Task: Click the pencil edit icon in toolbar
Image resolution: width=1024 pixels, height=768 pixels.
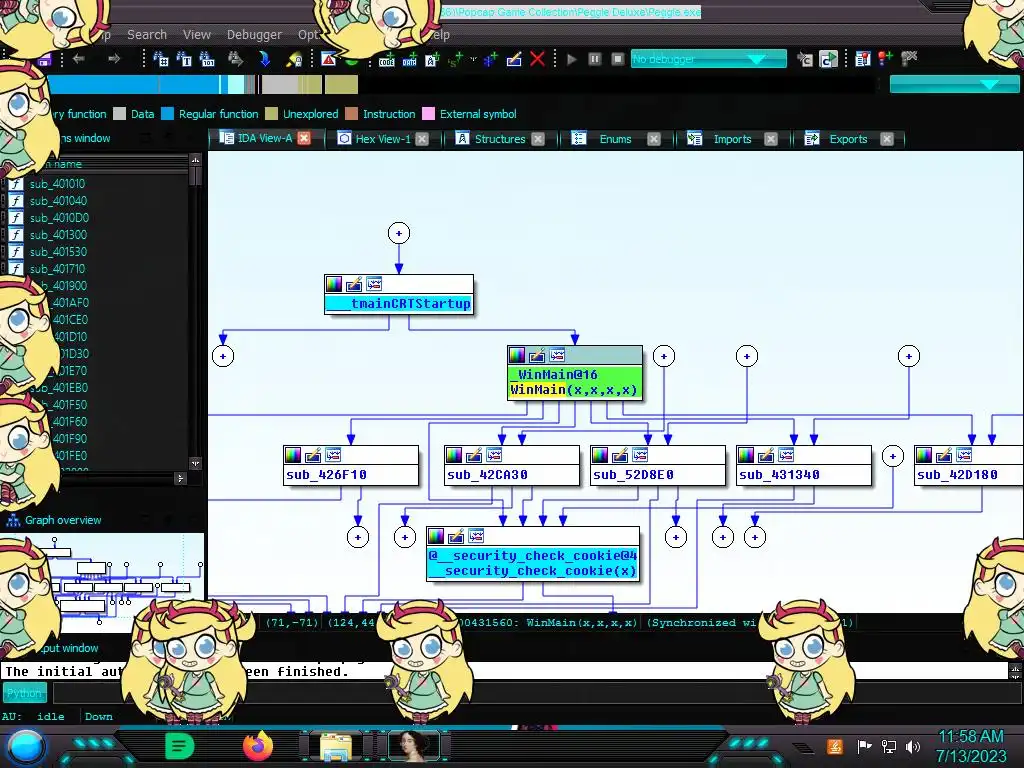Action: click(514, 59)
